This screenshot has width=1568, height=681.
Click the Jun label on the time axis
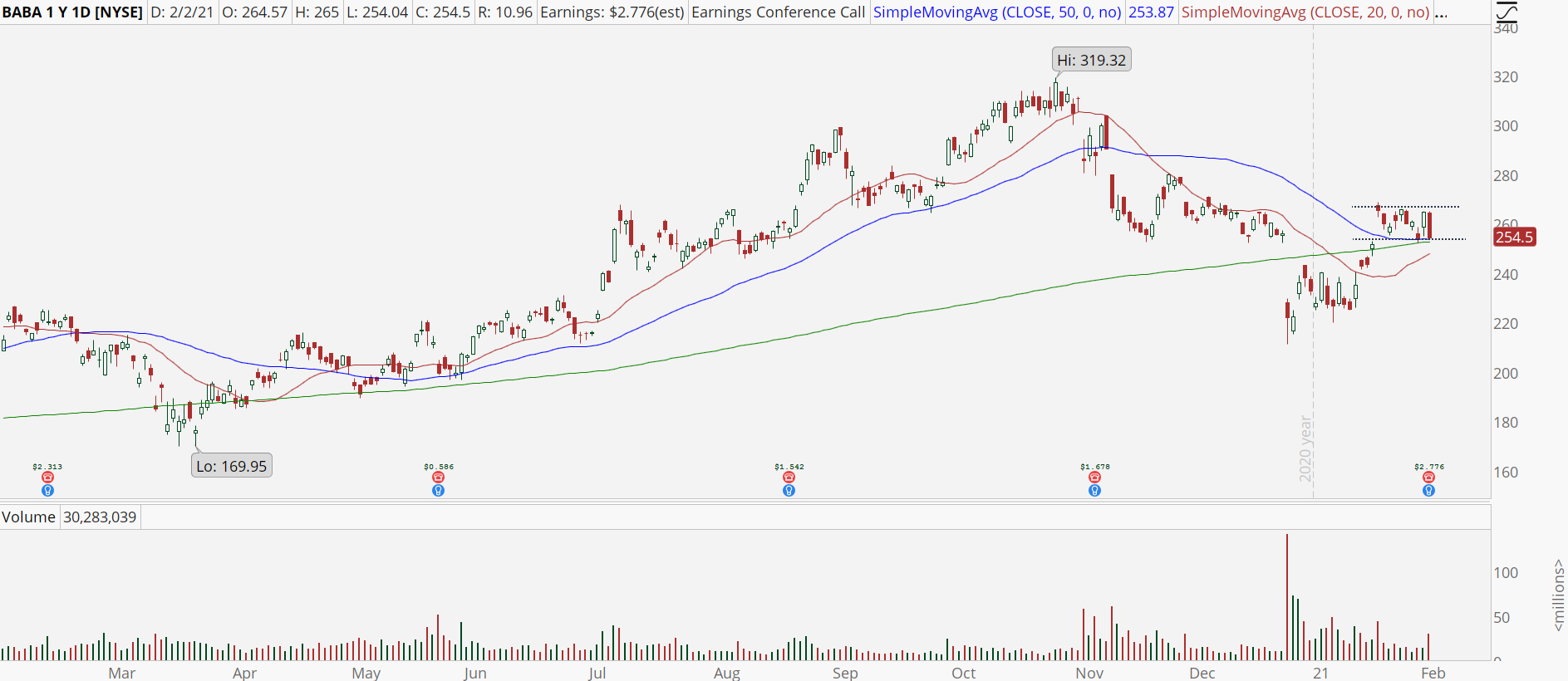[475, 673]
